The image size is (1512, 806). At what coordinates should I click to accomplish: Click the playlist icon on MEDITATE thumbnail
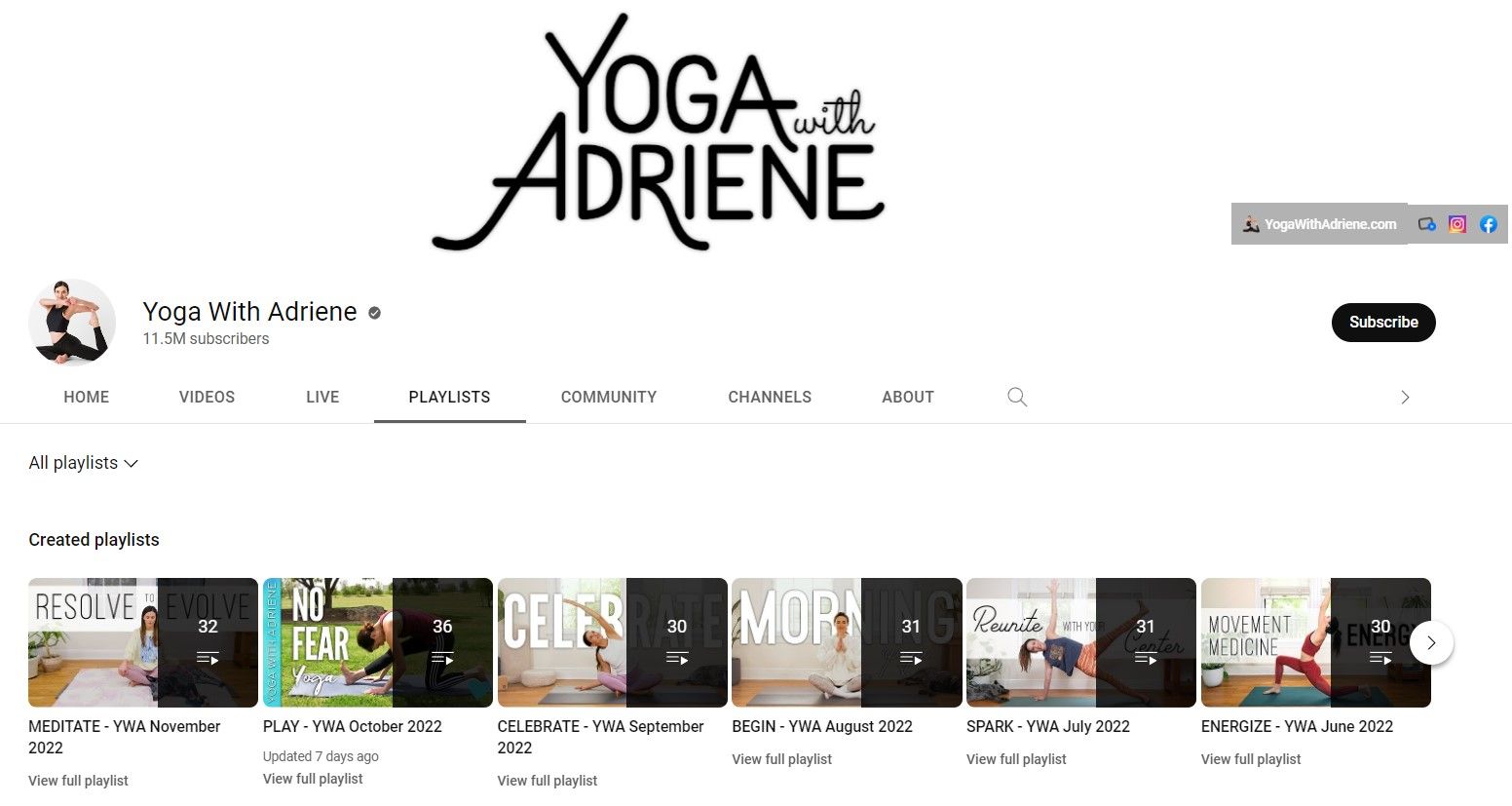point(208,659)
